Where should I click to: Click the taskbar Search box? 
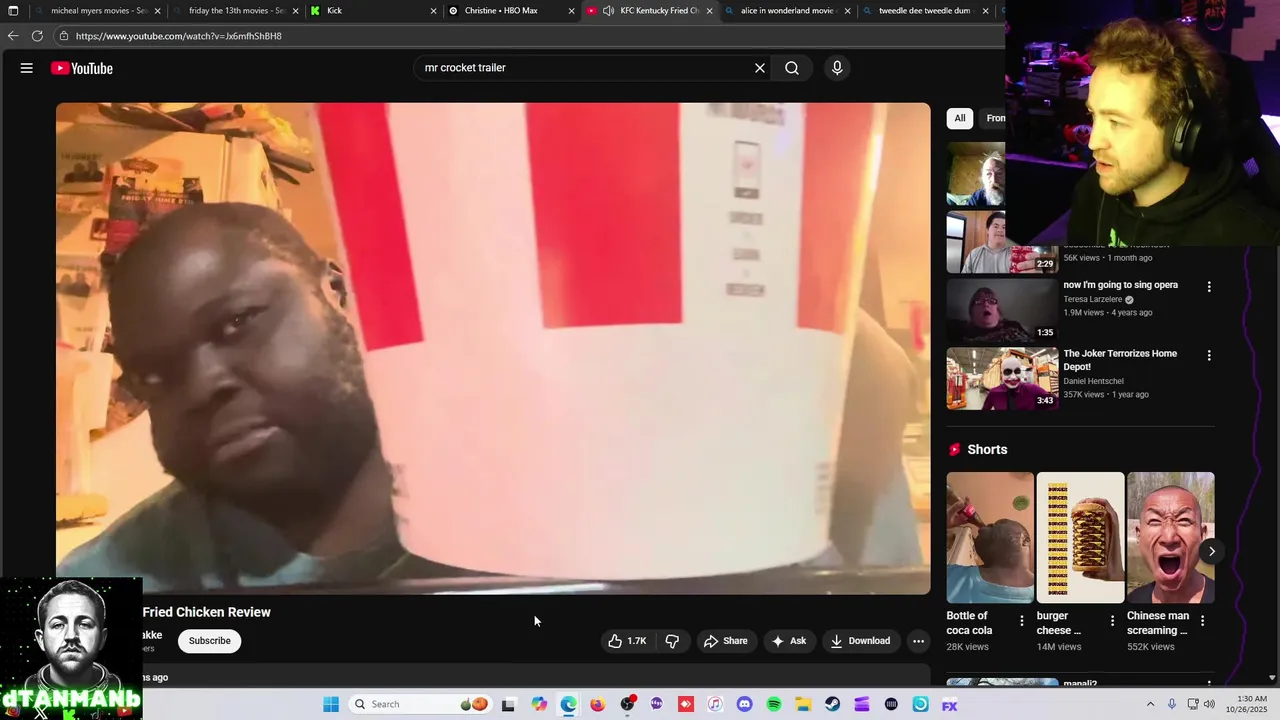click(420, 704)
